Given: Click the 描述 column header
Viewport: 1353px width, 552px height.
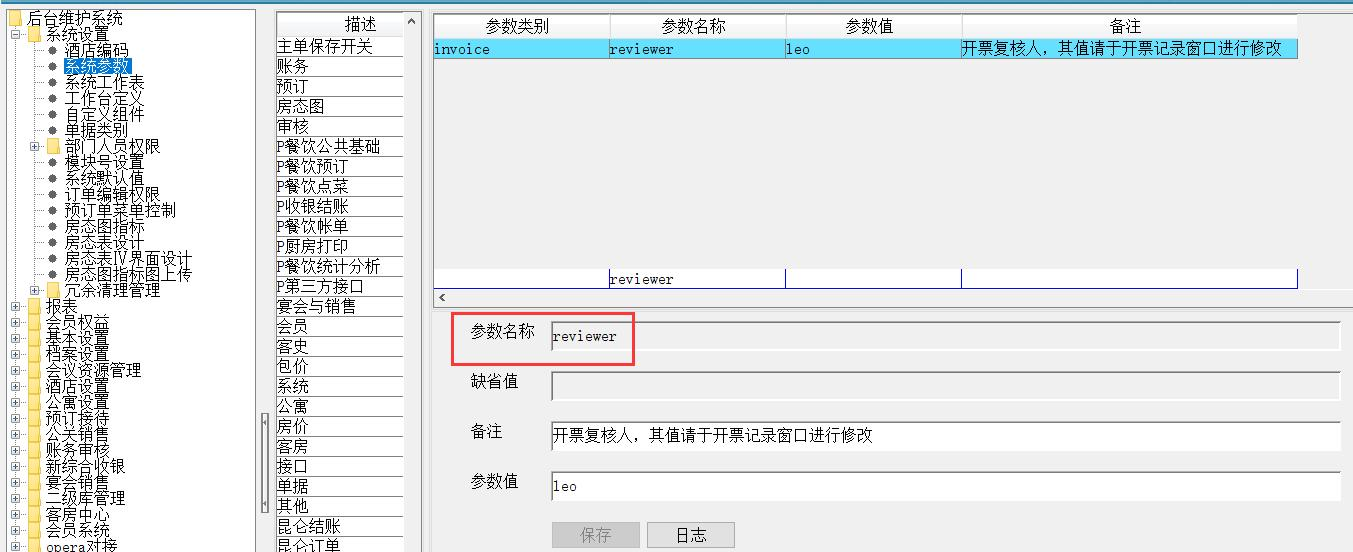Looking at the screenshot, I should click(x=339, y=25).
